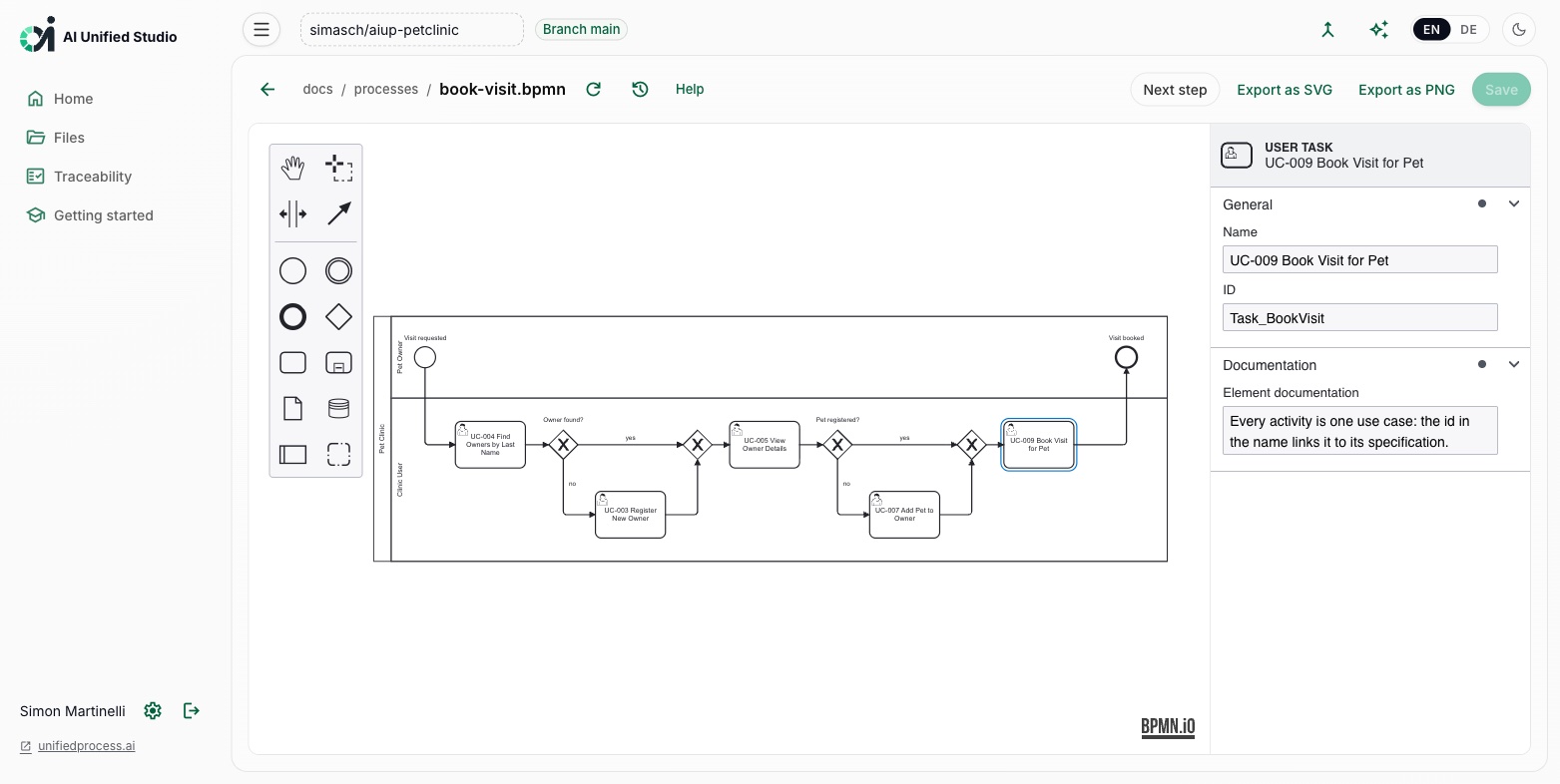Reload the book-visit.bpmn diagram
The height and width of the screenshot is (784, 1560).
(594, 89)
